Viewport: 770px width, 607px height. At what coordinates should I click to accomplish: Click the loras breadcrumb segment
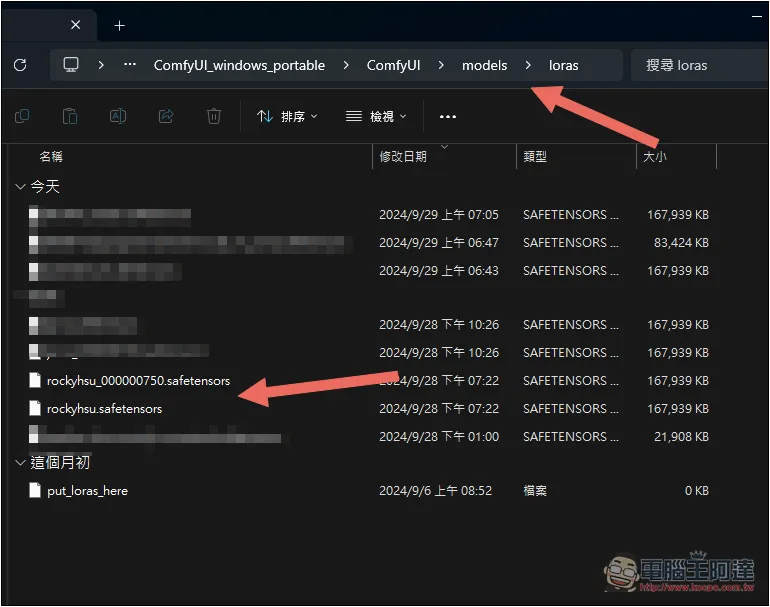point(563,65)
